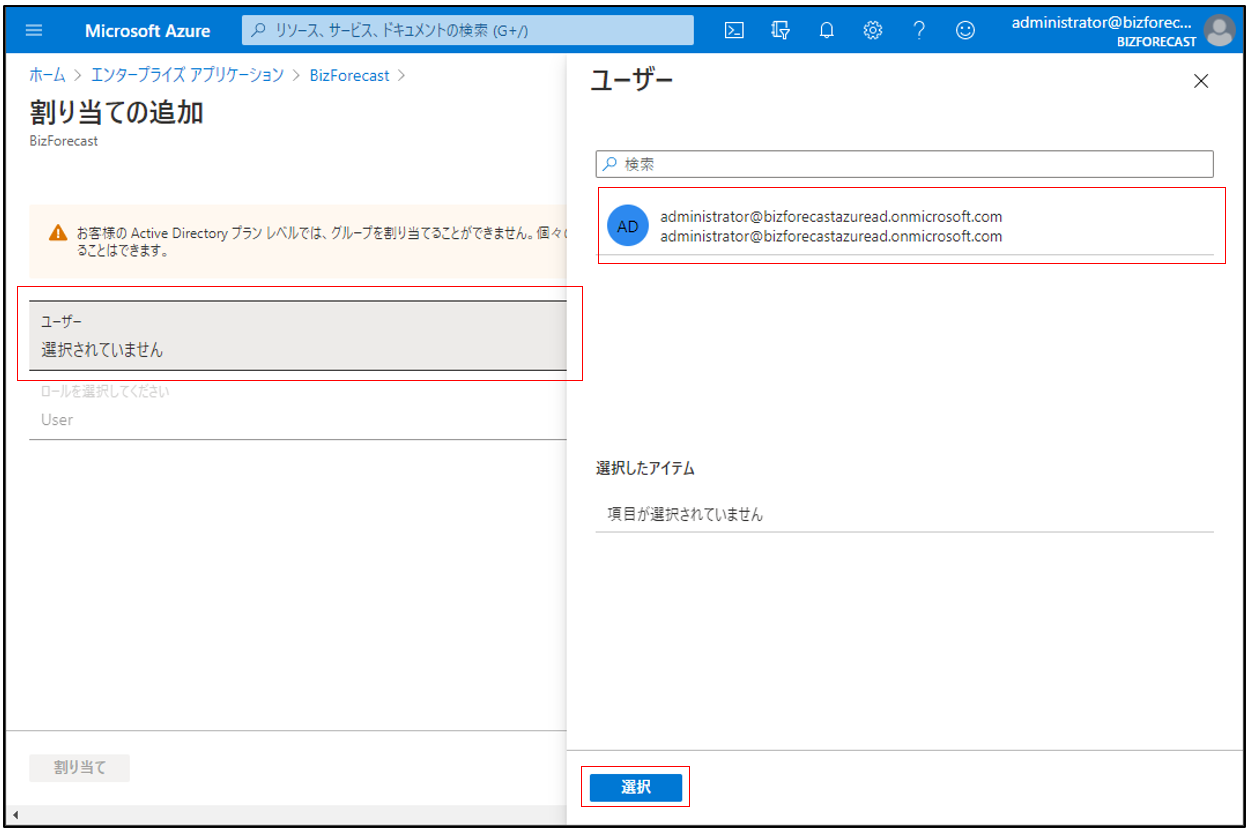Click the ユーザー 選択されていません row
Viewport: 1249px width, 831px height.
pos(298,336)
